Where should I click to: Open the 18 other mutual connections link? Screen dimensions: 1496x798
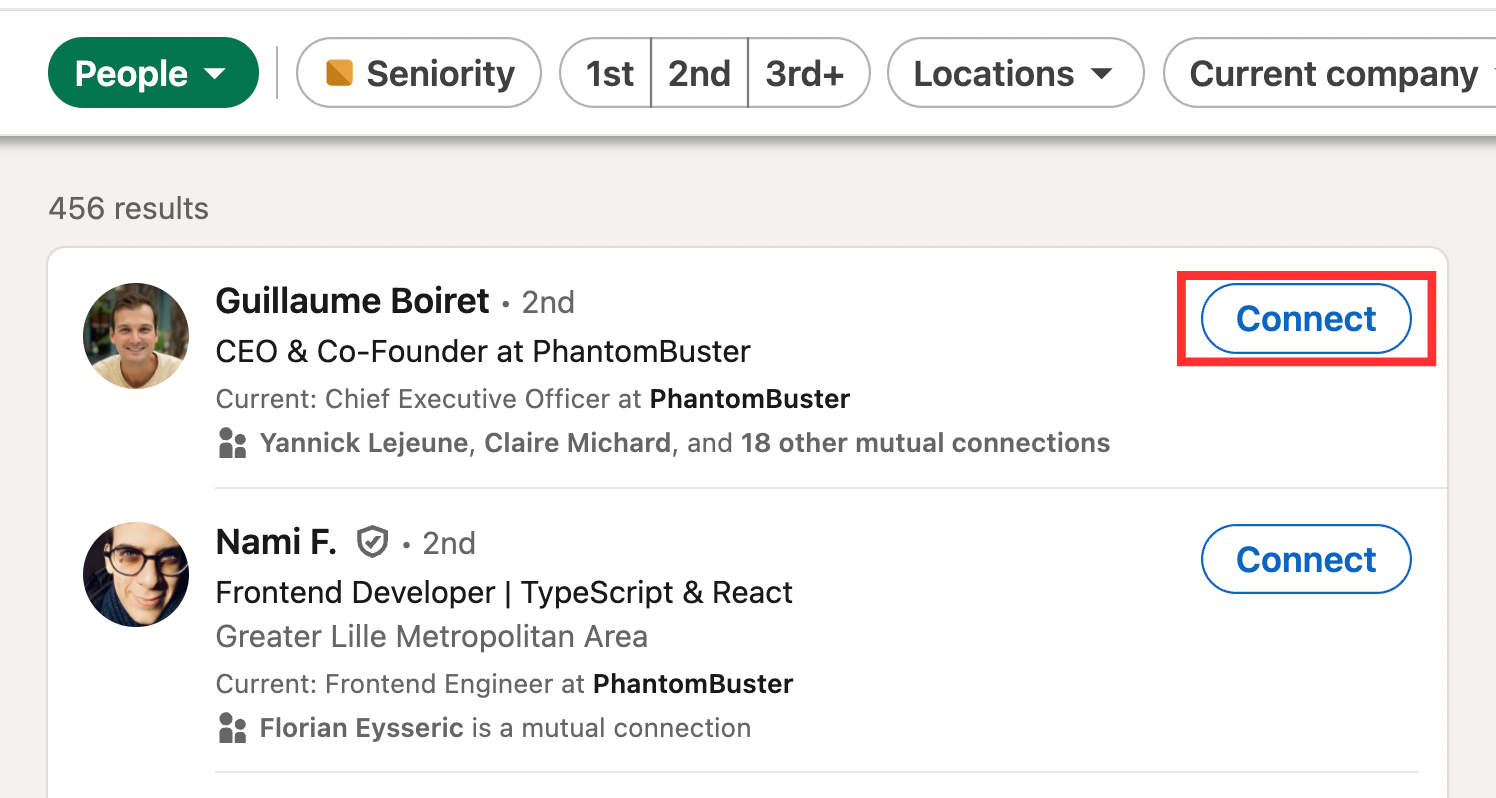coord(925,443)
